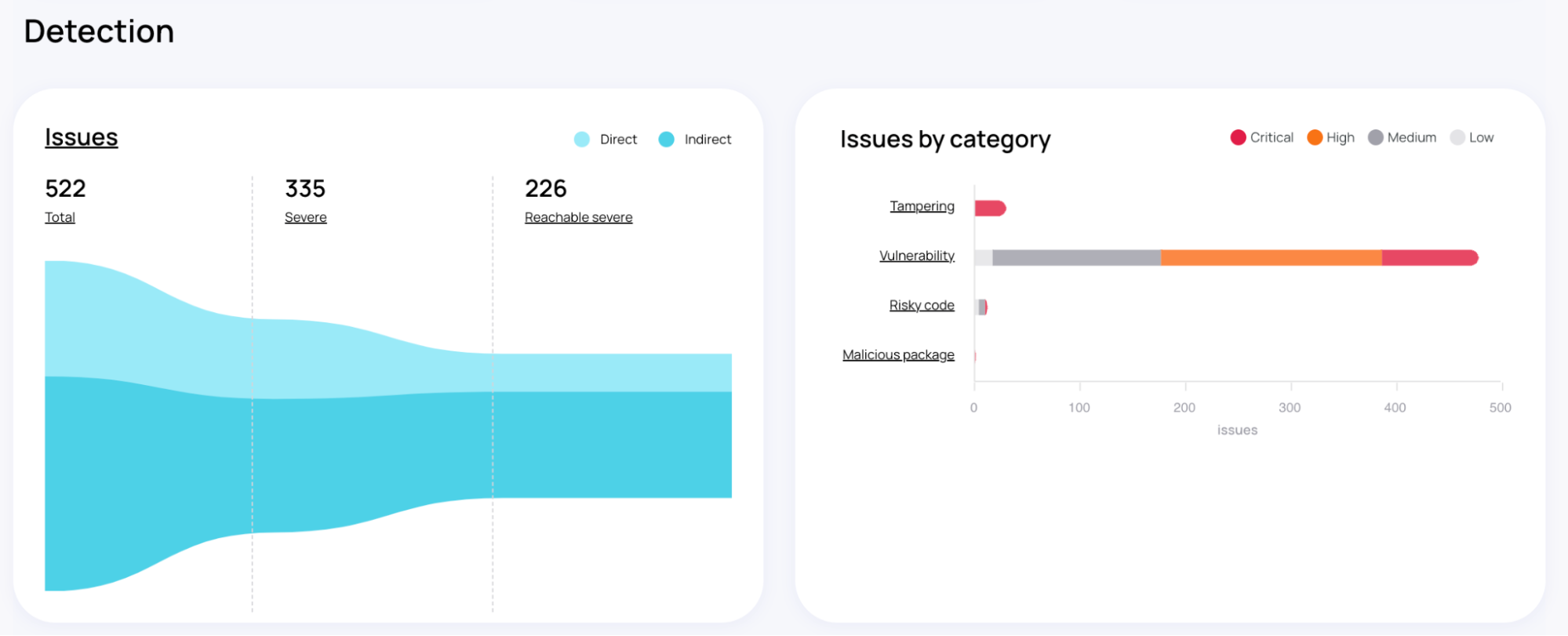Click the Direct legend label
1568x636 pixels.
(618, 140)
